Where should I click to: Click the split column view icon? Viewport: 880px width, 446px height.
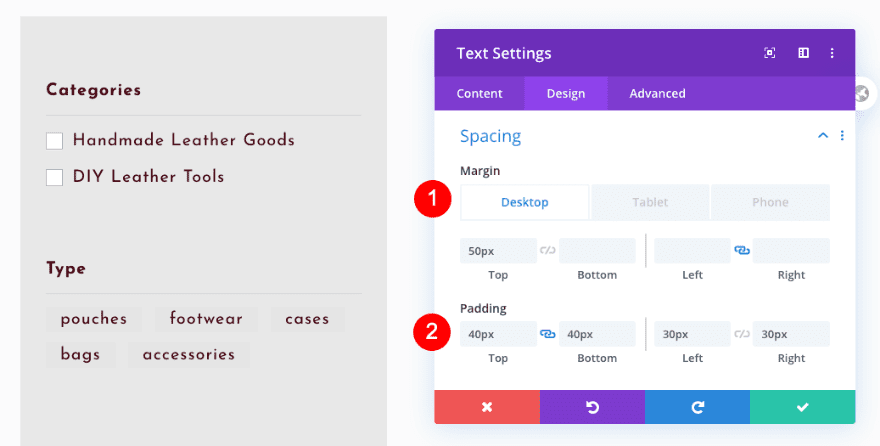(803, 53)
